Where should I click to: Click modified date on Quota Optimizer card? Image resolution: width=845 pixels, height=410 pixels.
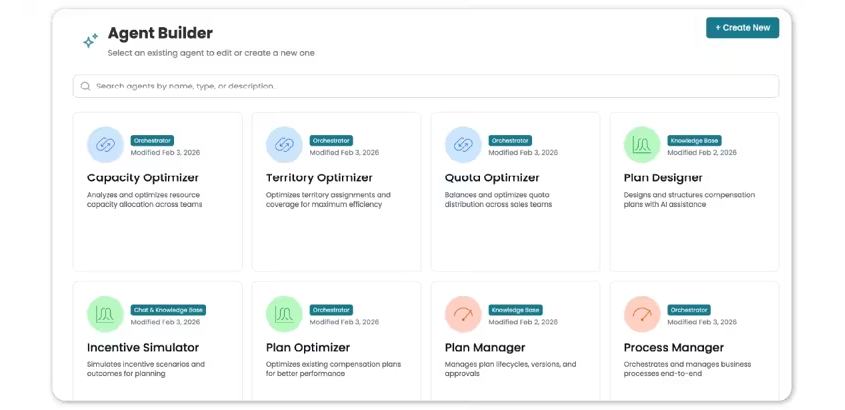tap(523, 153)
